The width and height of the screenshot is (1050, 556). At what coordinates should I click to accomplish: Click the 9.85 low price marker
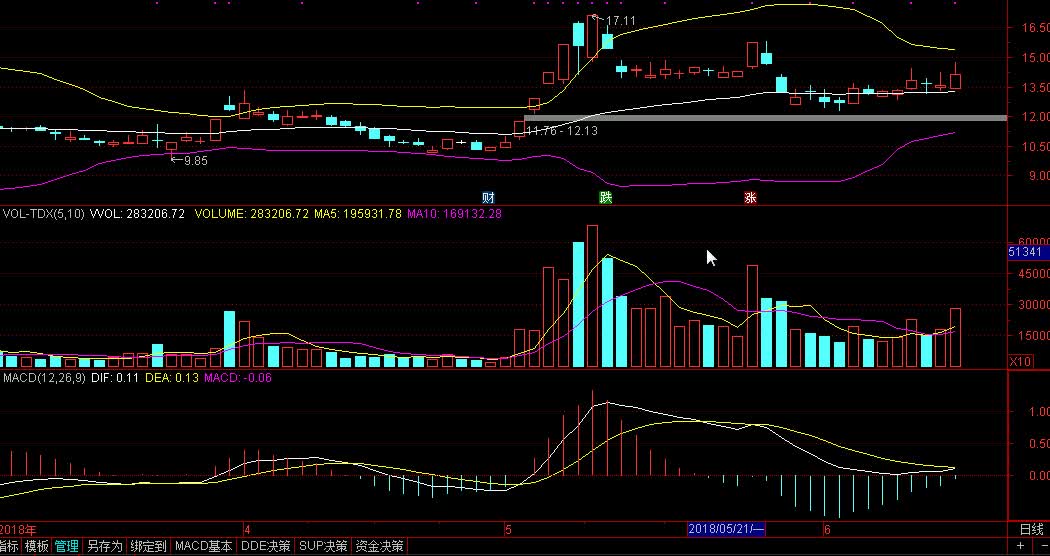point(195,160)
